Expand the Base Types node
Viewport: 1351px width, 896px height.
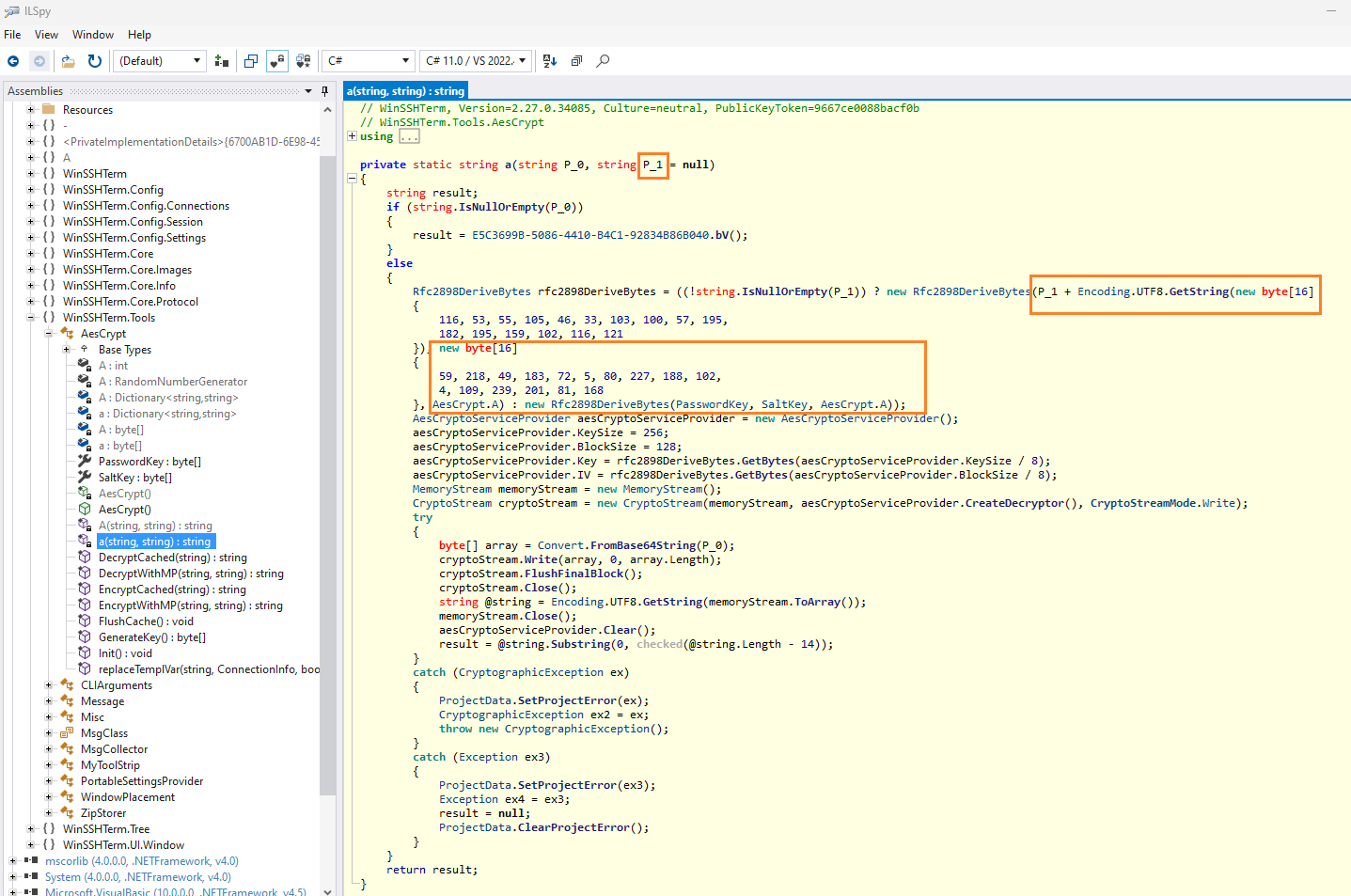click(x=67, y=350)
